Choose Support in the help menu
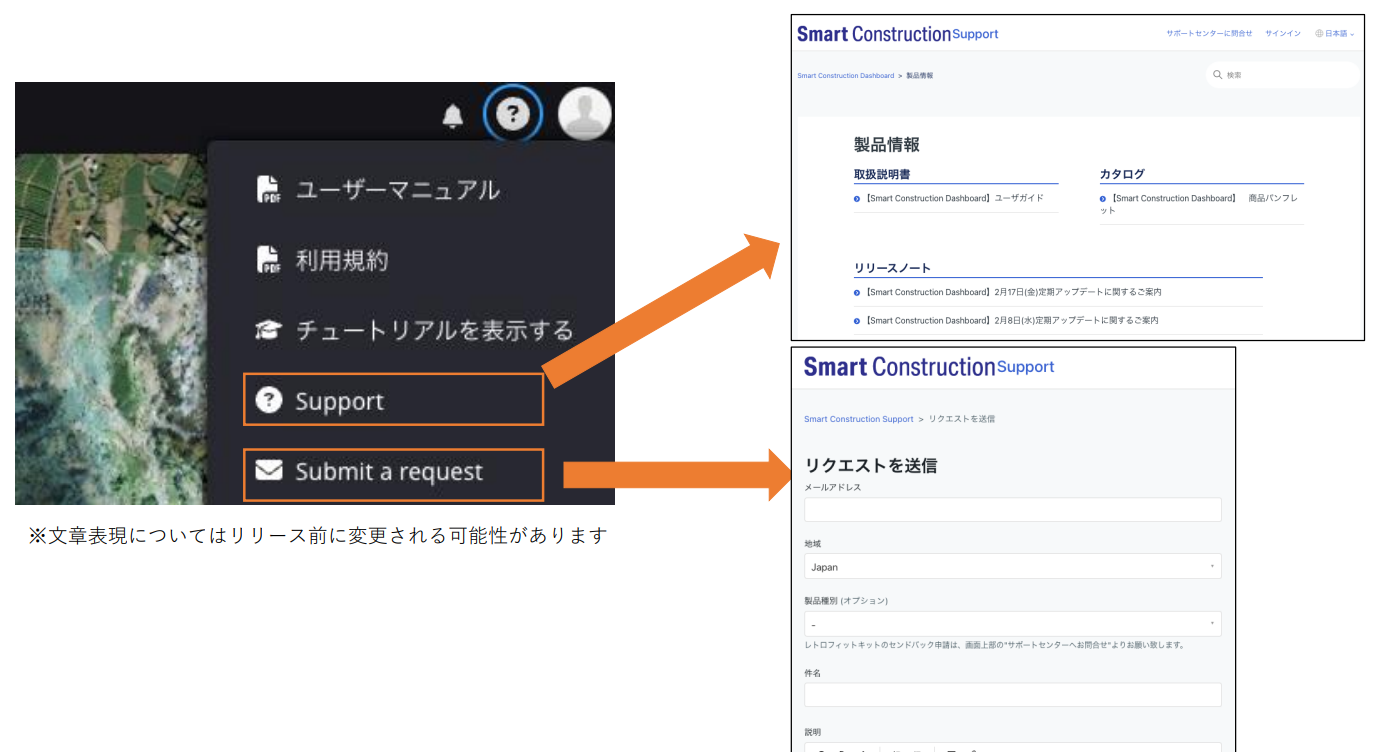 click(393, 400)
